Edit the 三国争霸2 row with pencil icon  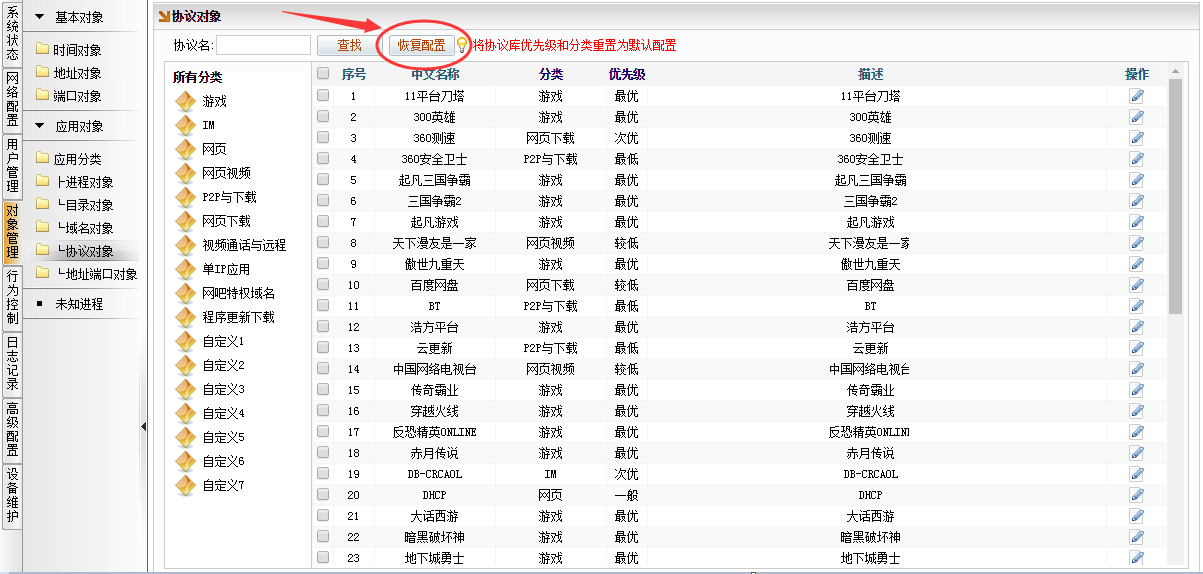[1137, 201]
